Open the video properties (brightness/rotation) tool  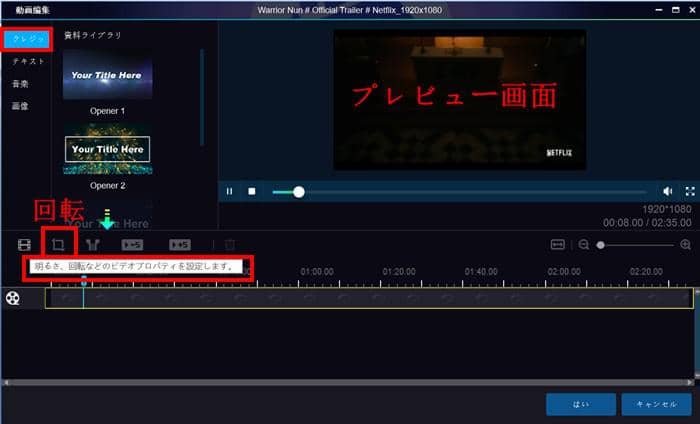pyautogui.click(x=58, y=245)
